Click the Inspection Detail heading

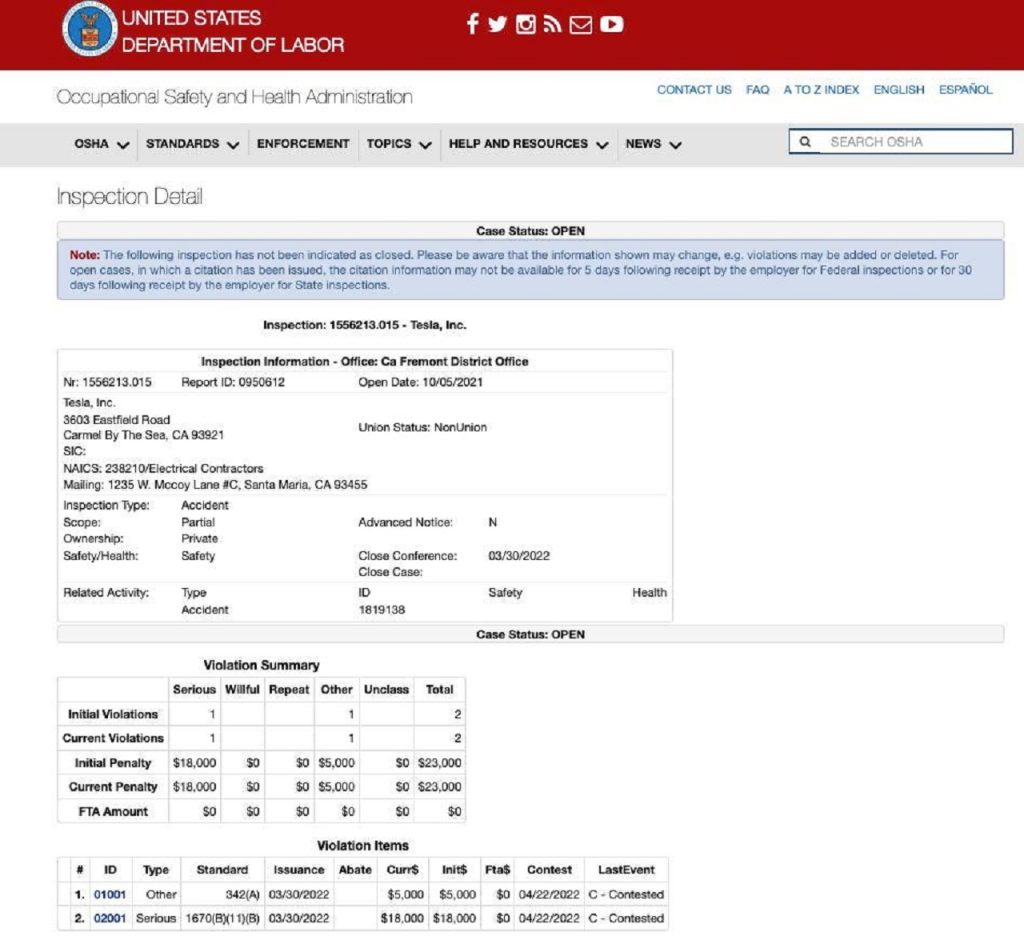[129, 197]
